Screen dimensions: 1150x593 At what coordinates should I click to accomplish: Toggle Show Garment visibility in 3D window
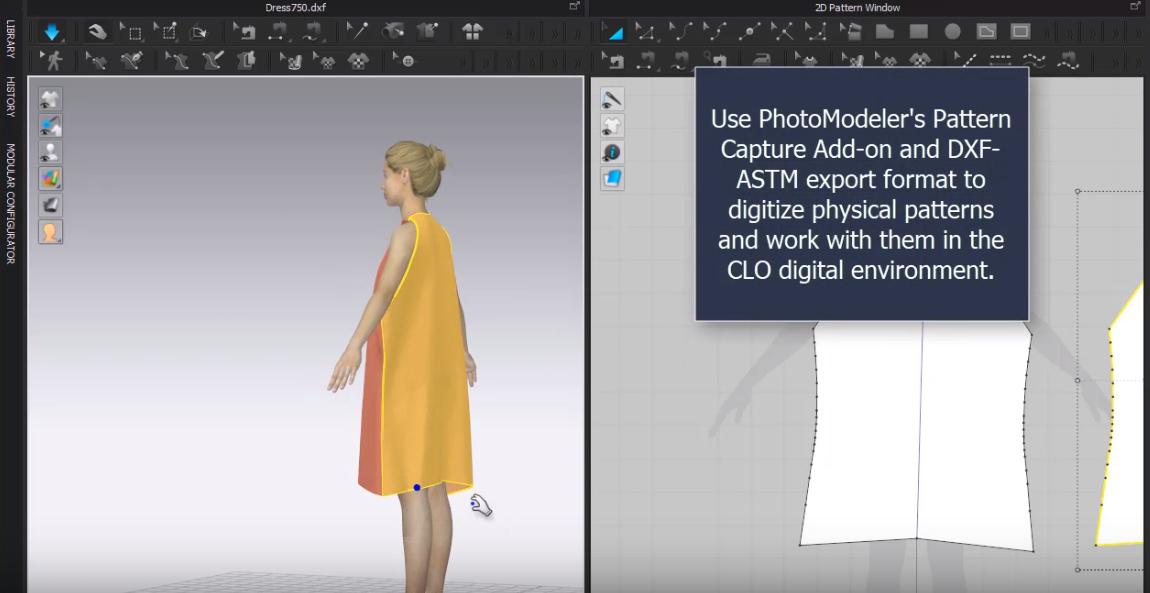[51, 99]
